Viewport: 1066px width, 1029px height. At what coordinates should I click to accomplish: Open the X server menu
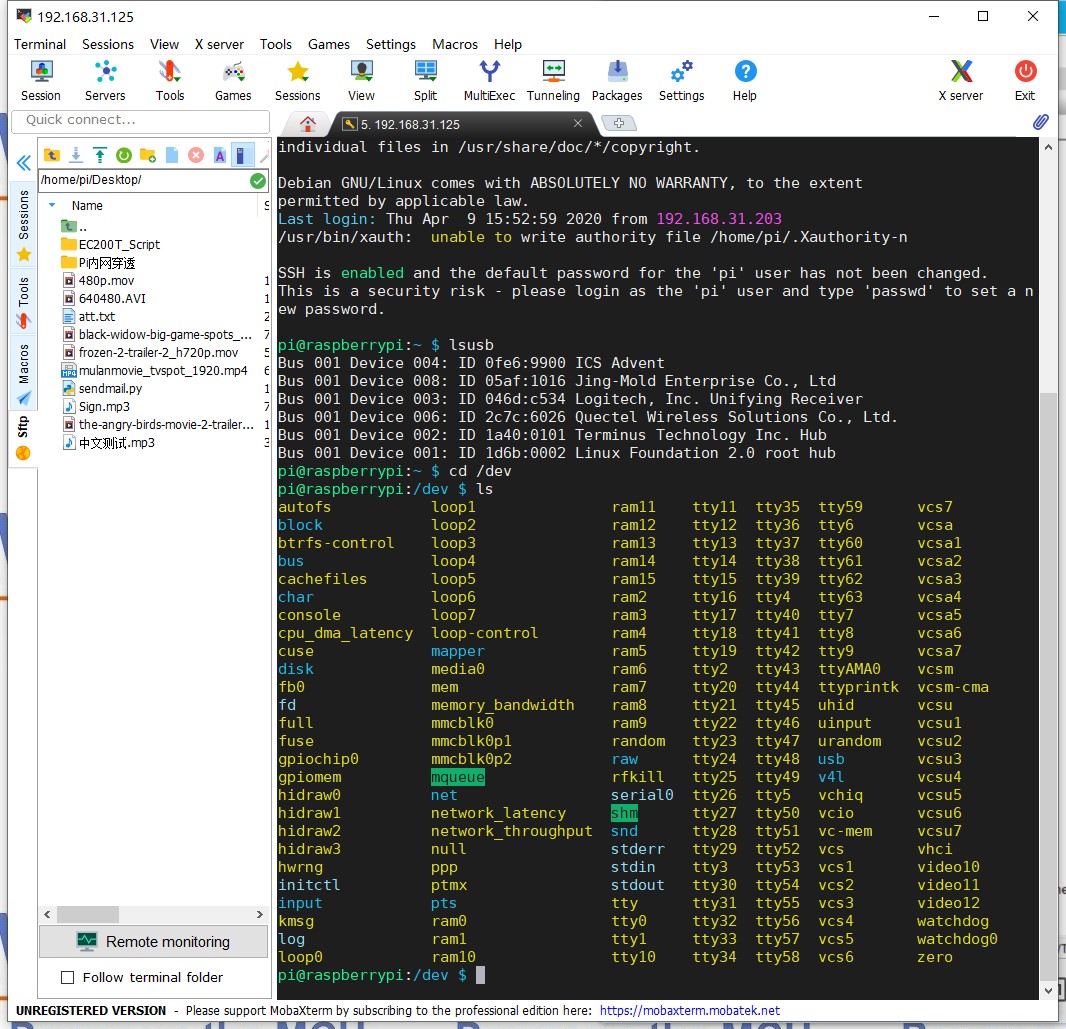[219, 44]
